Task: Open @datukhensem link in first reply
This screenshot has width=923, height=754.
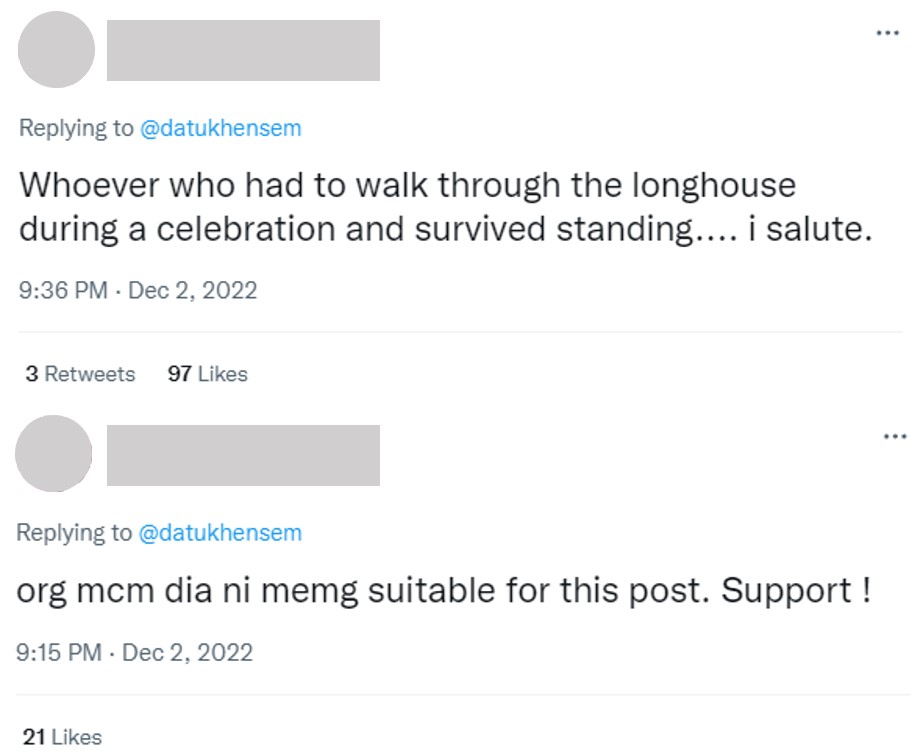Action: point(221,128)
